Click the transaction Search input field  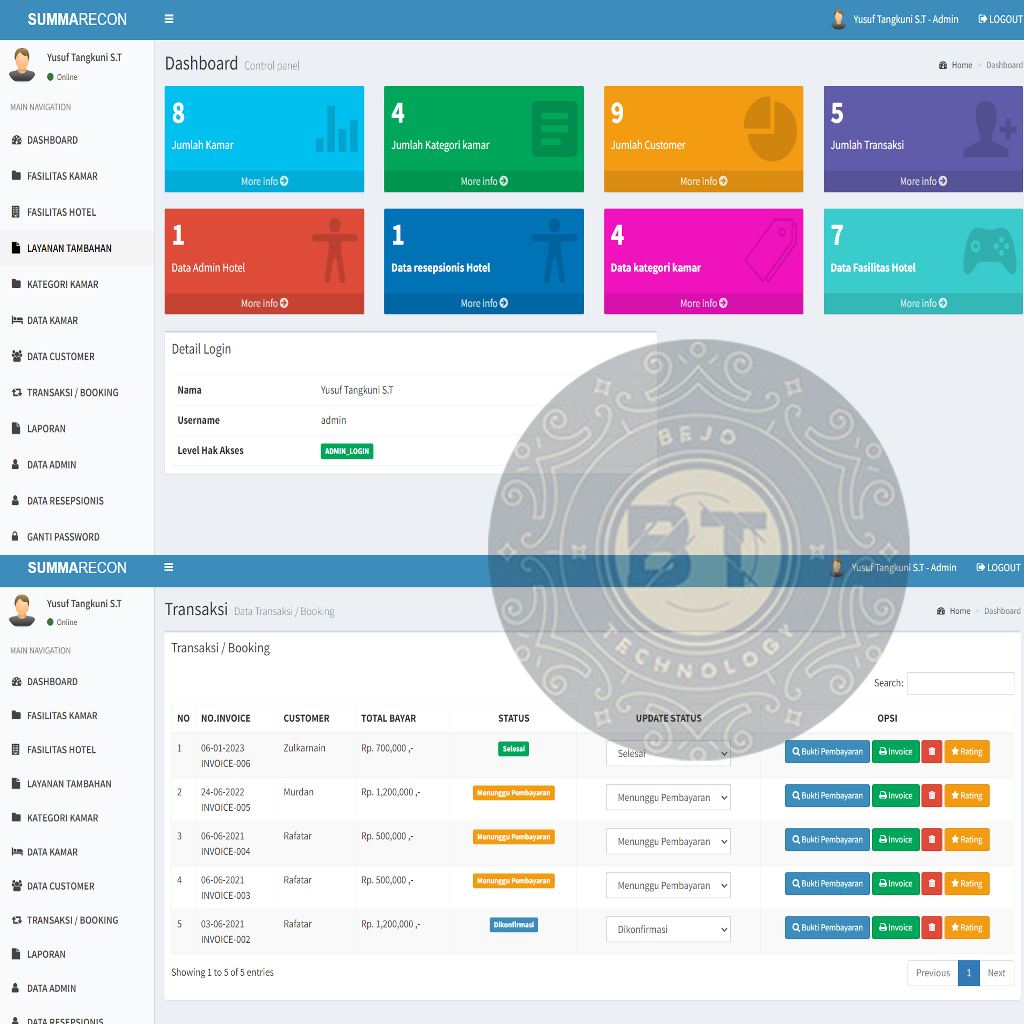click(x=960, y=683)
